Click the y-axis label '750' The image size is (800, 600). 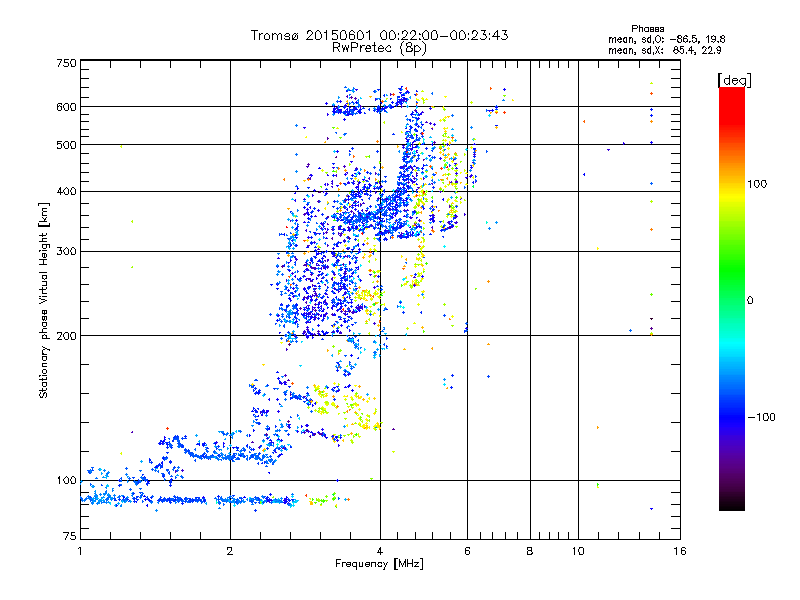66,63
